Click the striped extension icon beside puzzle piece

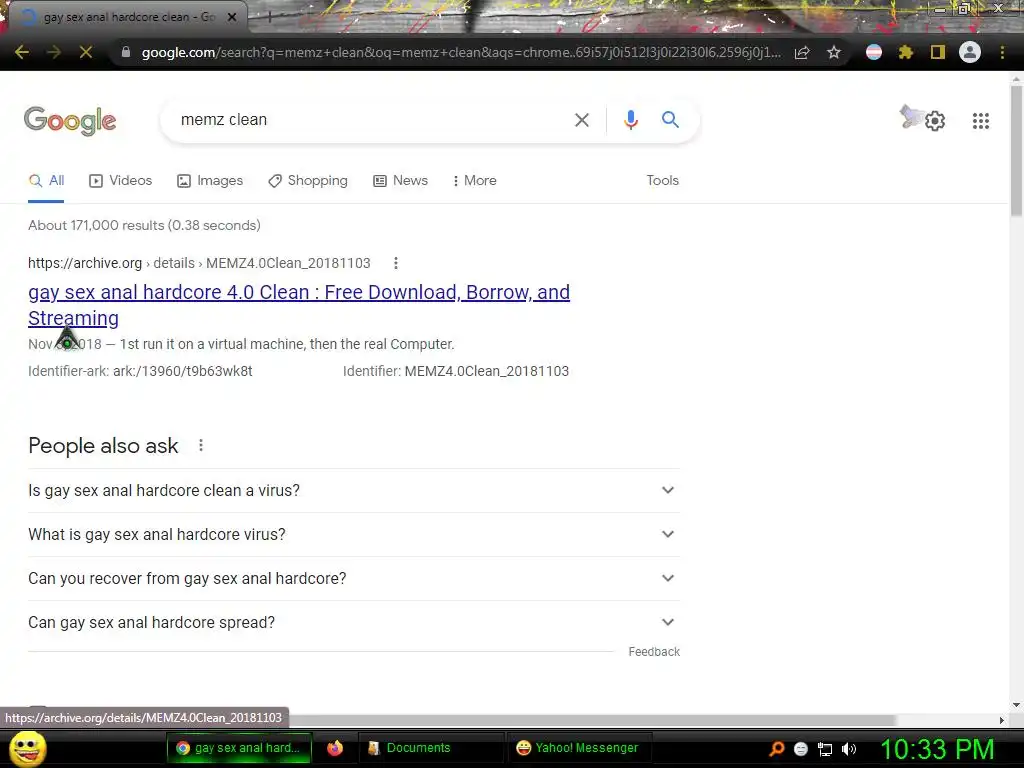(x=874, y=52)
